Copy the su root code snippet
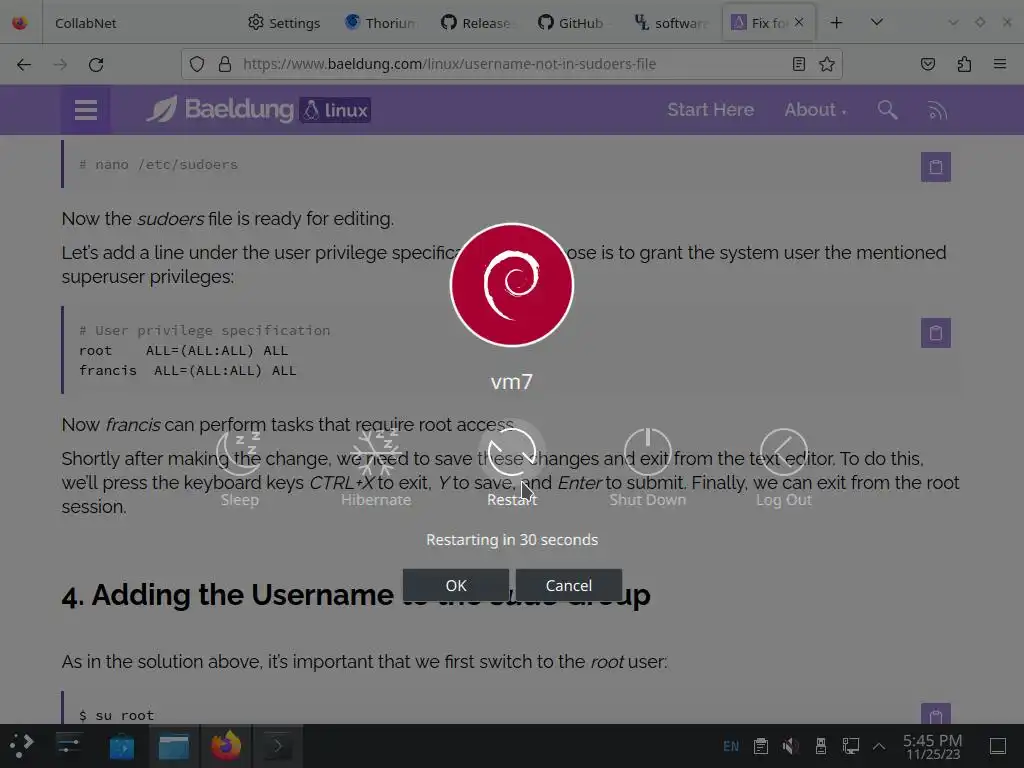This screenshot has height=768, width=1024. [x=936, y=714]
